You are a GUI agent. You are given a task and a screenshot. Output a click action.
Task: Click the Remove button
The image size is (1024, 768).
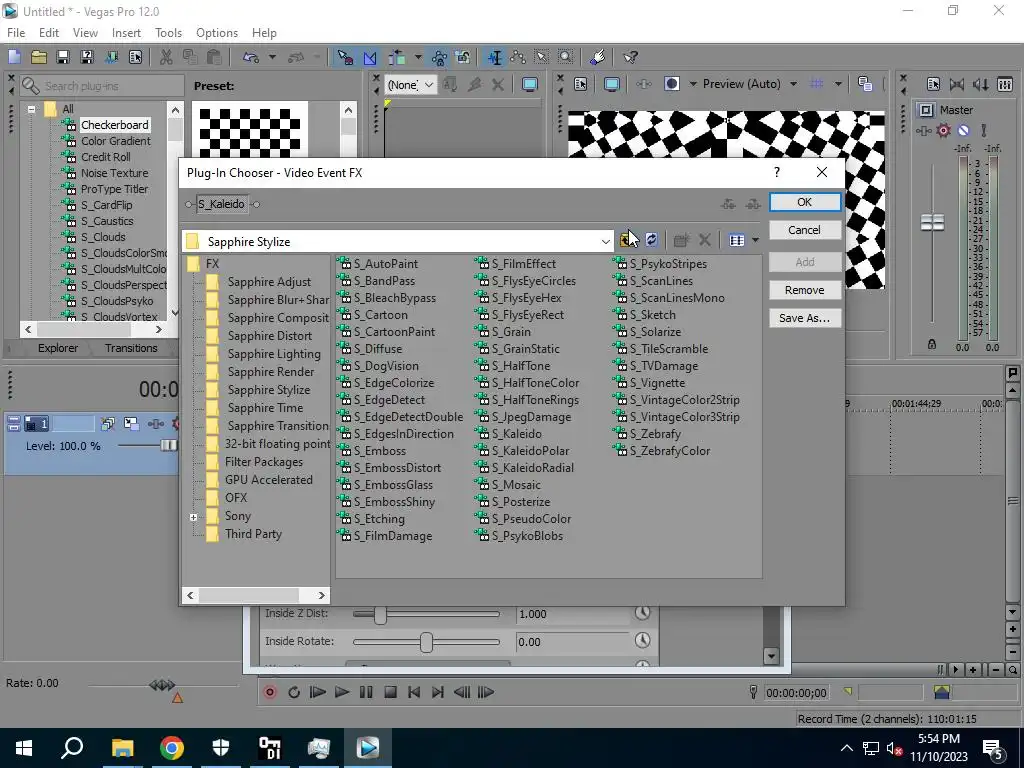coord(805,290)
